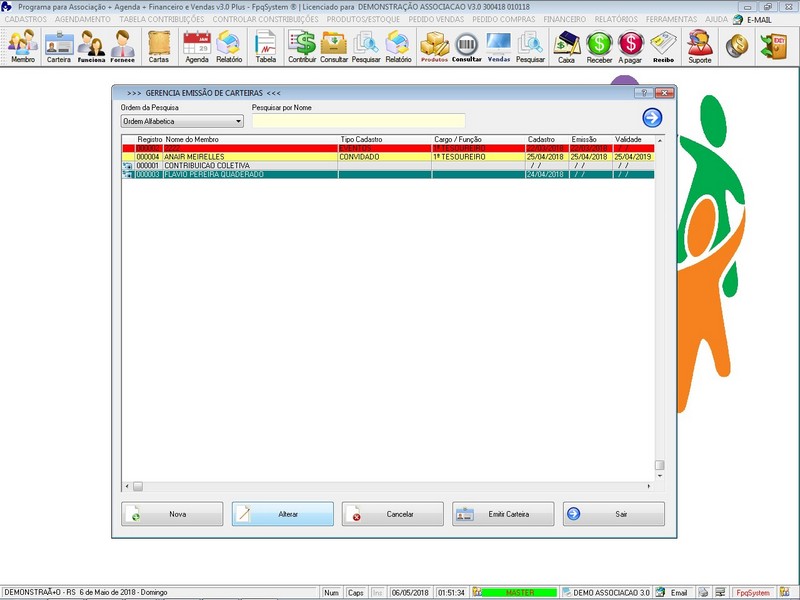The width and height of the screenshot is (800, 600).
Task: Open the FERRAMENTAS menu
Action: pos(671,19)
